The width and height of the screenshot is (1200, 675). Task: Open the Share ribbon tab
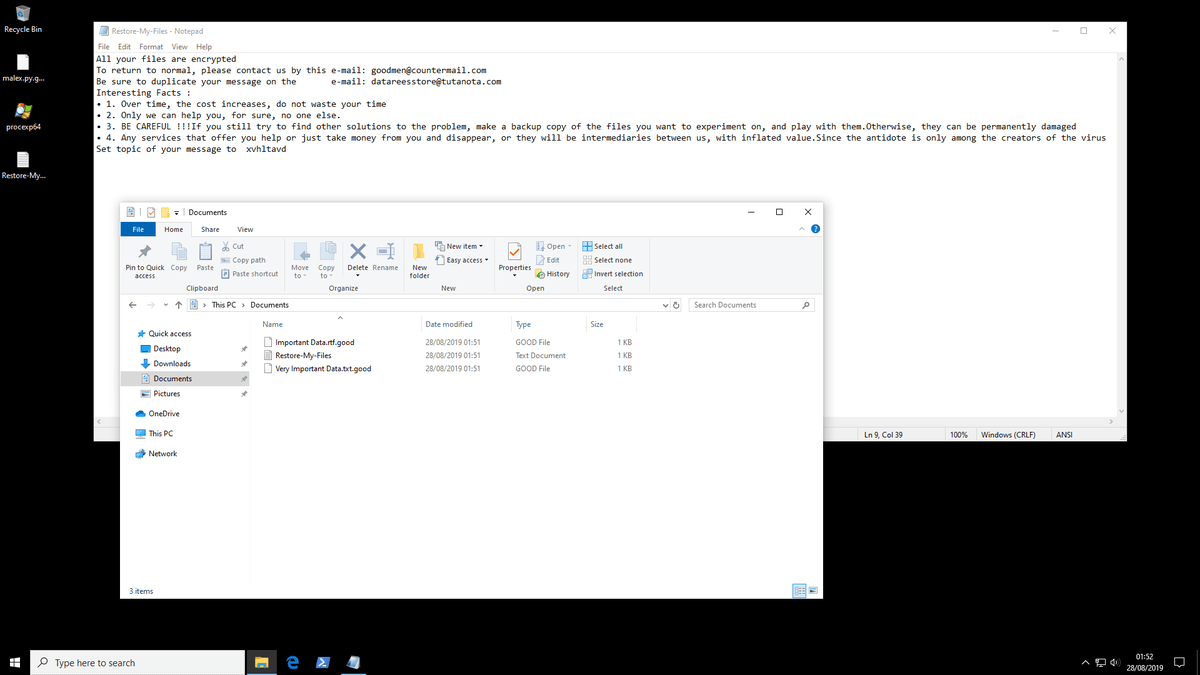coord(210,229)
